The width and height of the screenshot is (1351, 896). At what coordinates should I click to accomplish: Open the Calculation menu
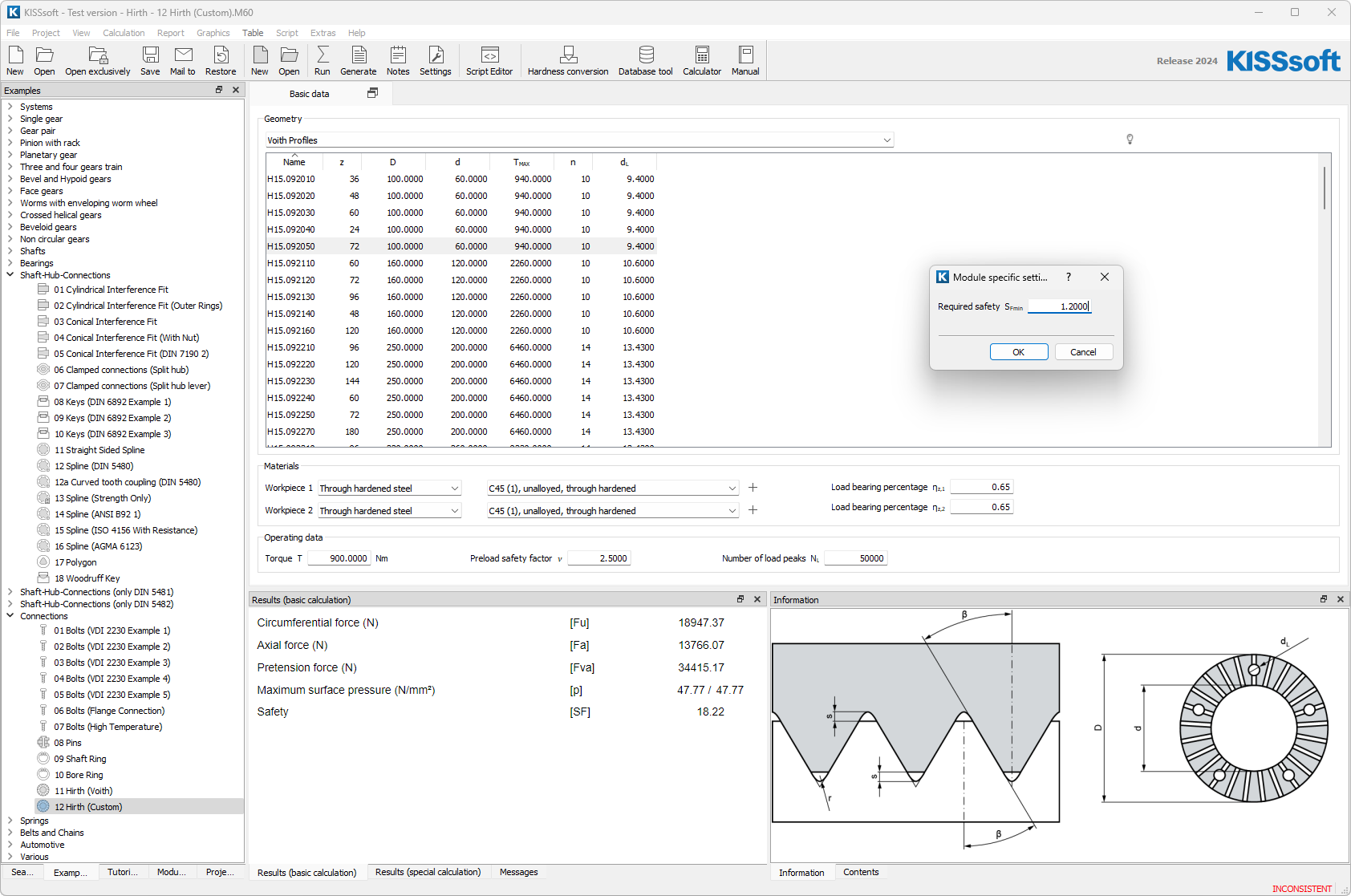tap(124, 33)
